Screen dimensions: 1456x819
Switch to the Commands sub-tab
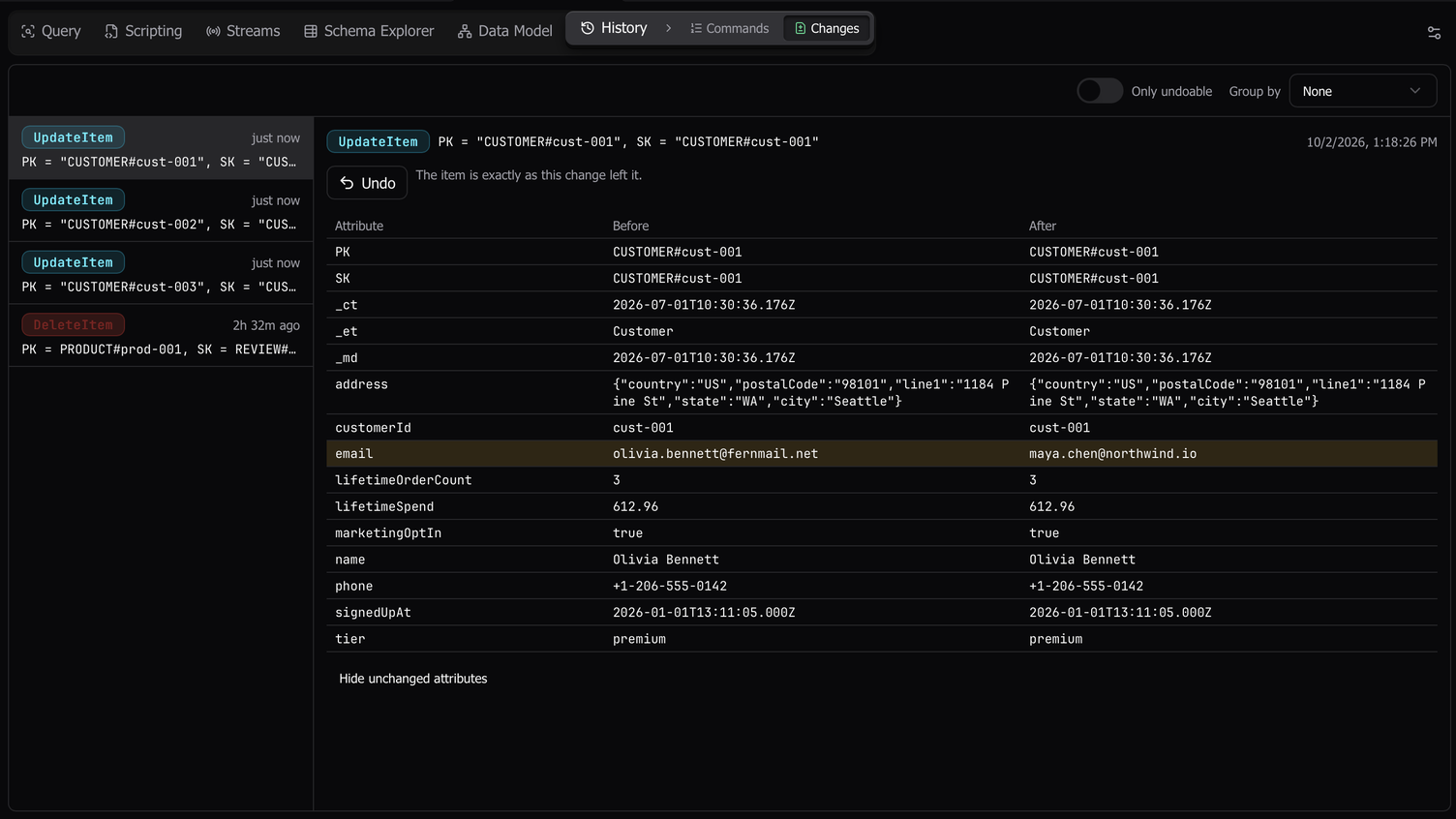730,28
